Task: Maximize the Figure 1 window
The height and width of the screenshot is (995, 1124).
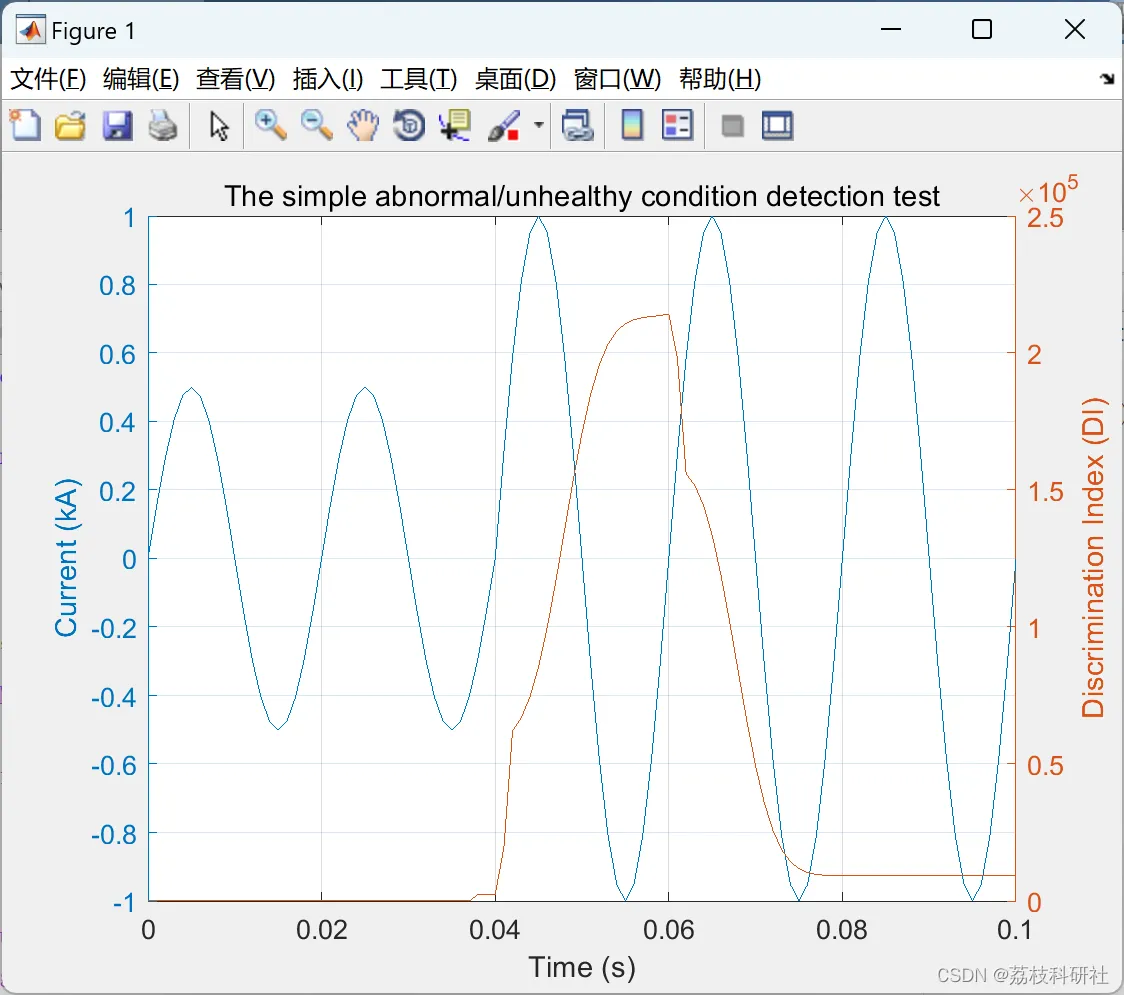Action: [981, 29]
